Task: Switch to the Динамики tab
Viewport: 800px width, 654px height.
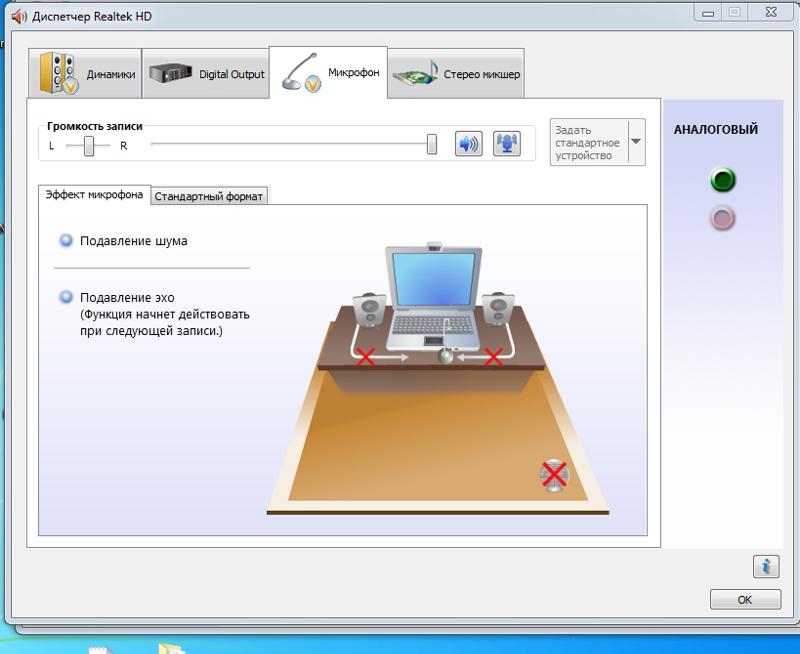Action: click(x=88, y=74)
